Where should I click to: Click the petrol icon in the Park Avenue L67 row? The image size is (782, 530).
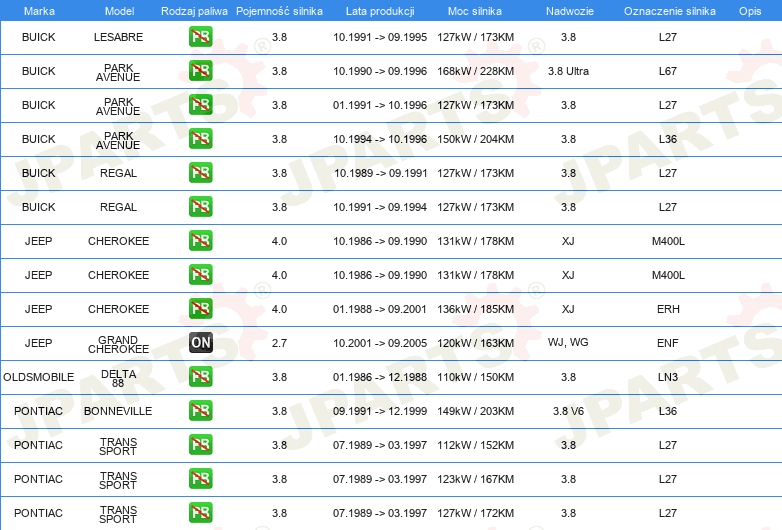pyautogui.click(x=200, y=70)
